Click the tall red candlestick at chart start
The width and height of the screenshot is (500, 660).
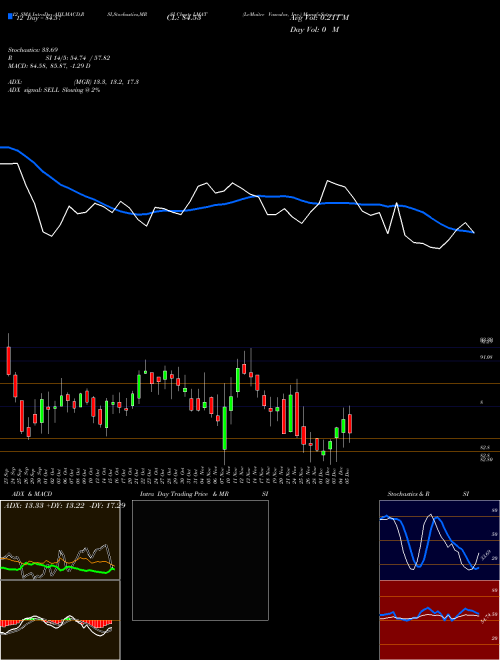8,361
